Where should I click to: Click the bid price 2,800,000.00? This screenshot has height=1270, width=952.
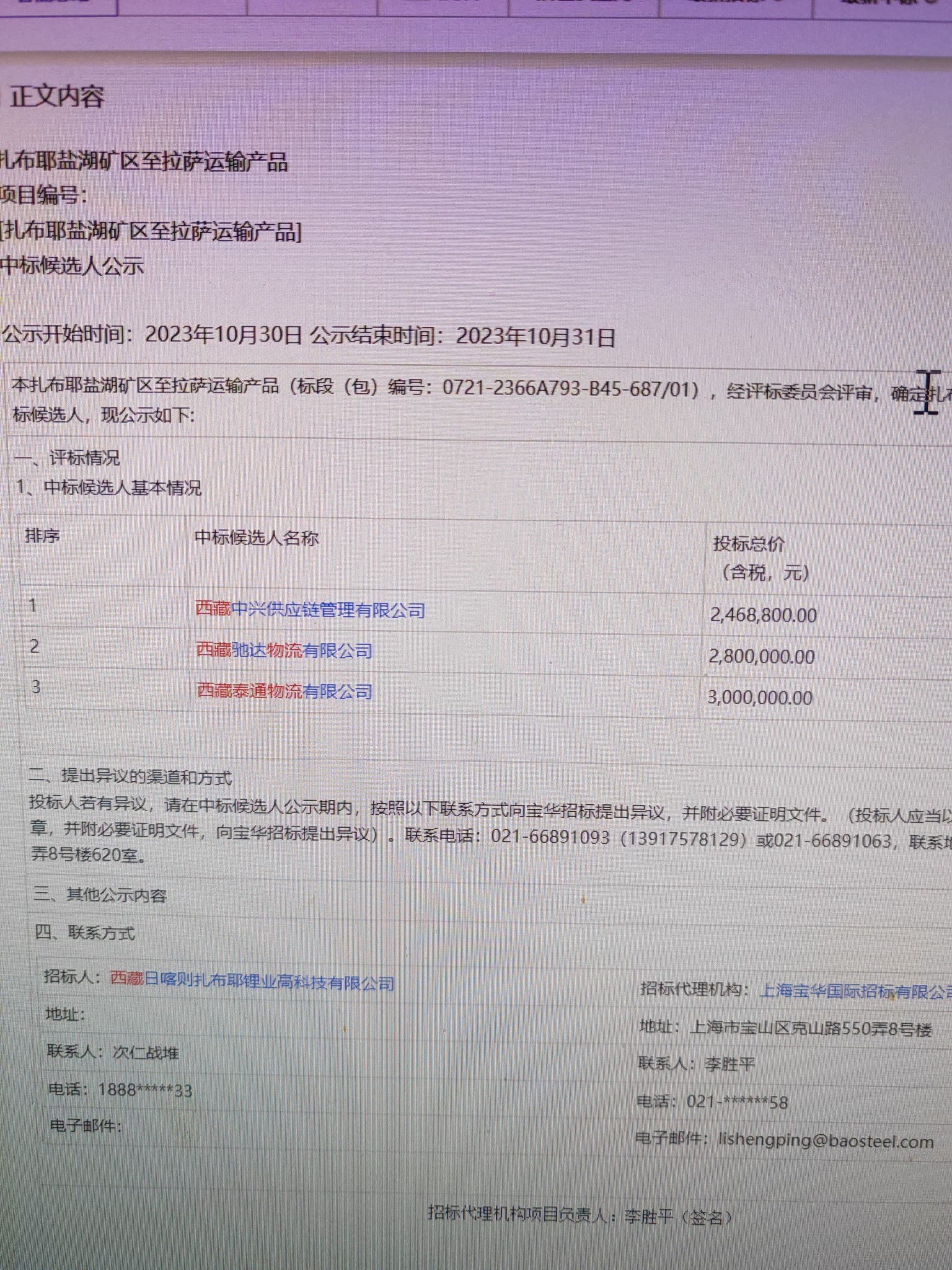[x=762, y=656]
